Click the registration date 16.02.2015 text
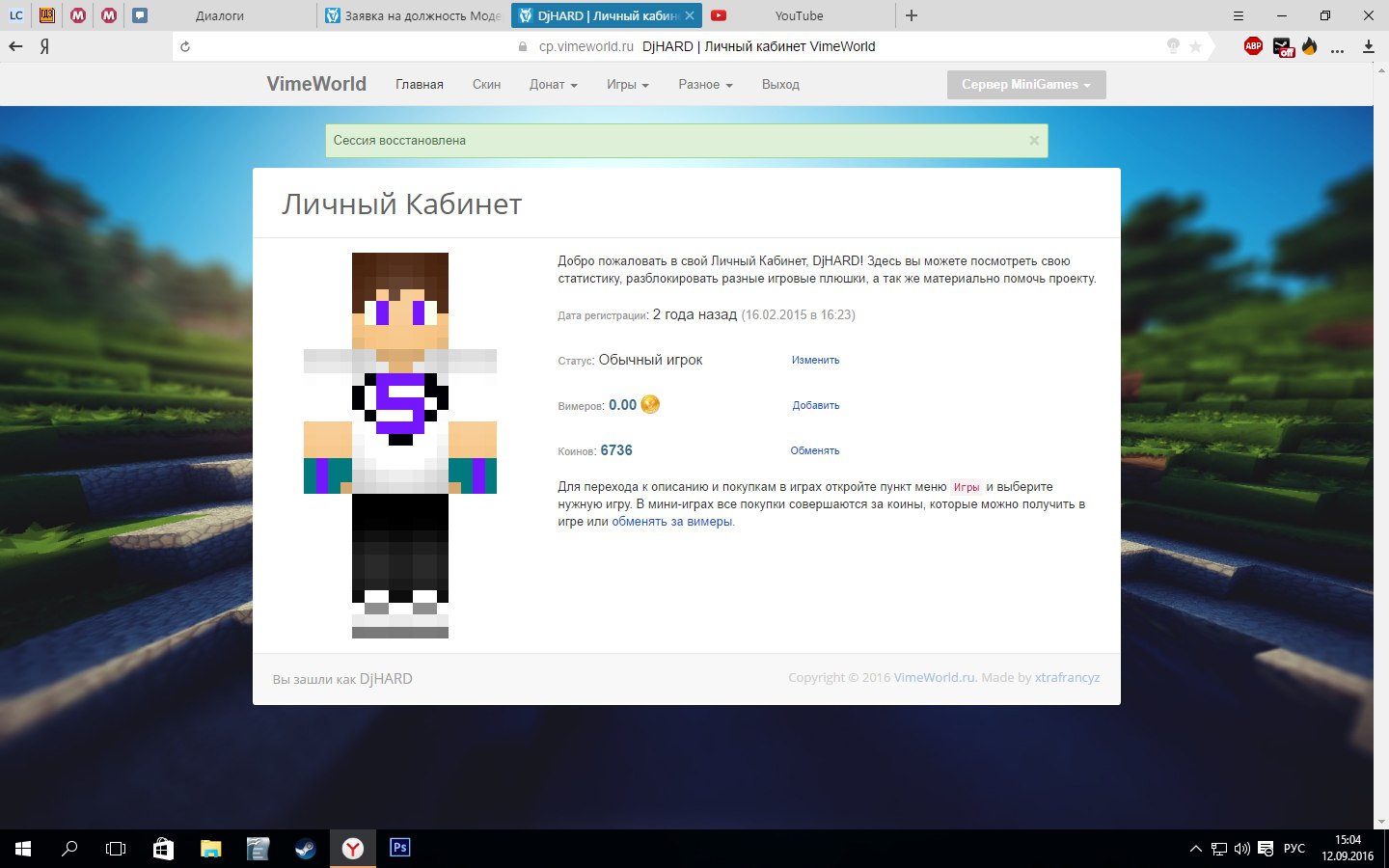This screenshot has height=868, width=1389. (799, 314)
